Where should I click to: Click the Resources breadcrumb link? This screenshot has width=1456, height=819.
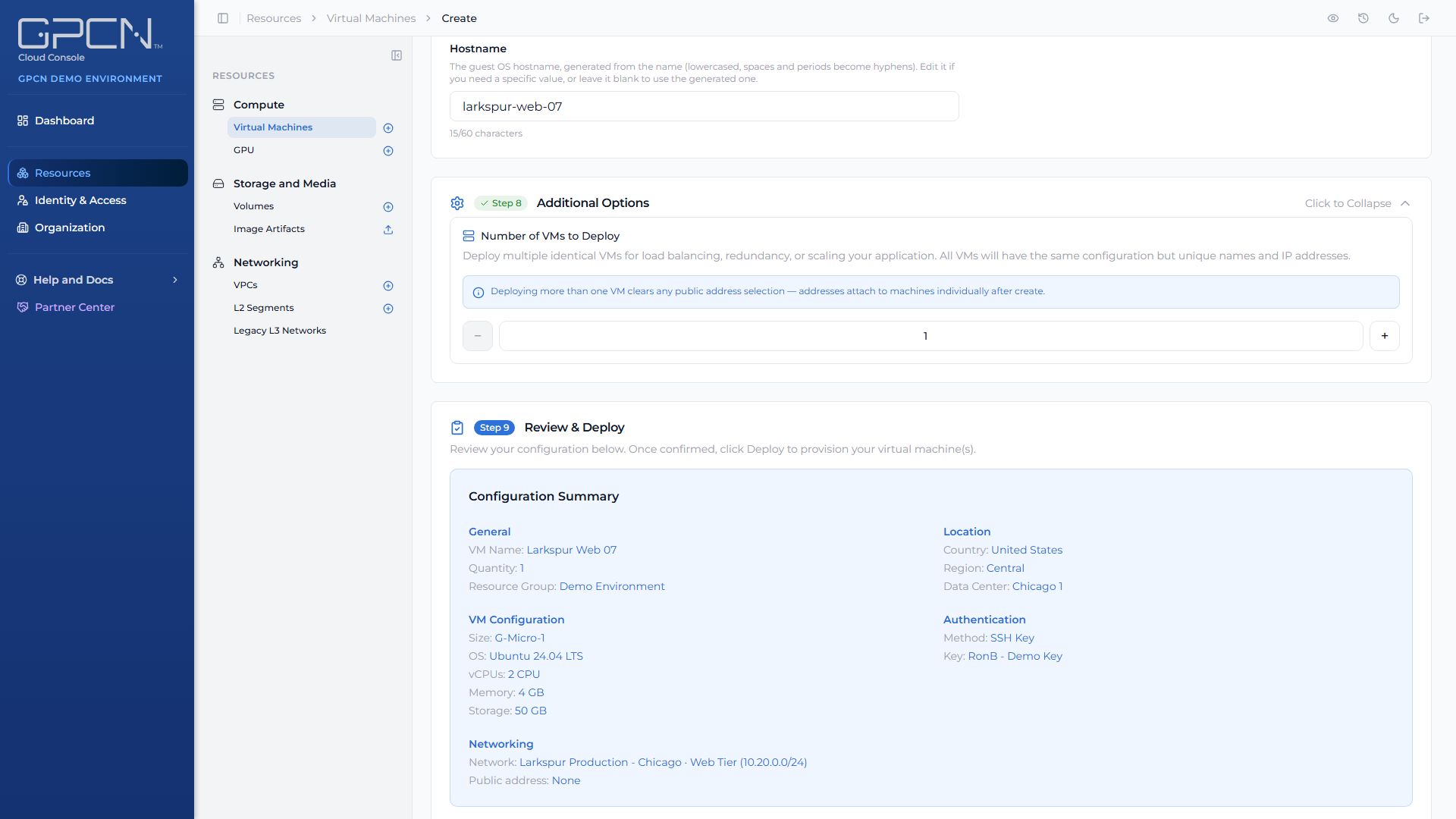274,18
